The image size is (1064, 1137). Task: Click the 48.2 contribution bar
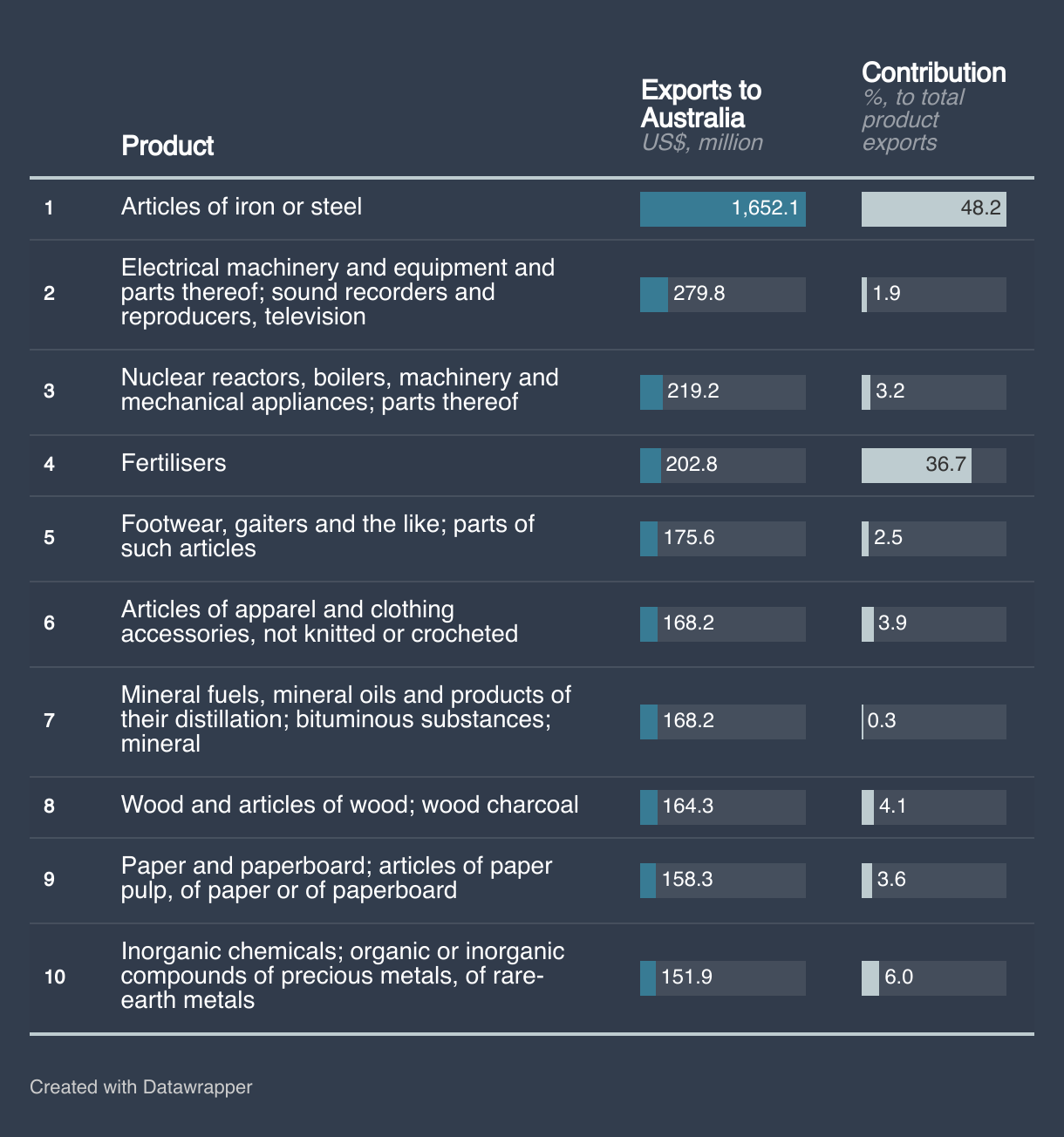click(x=933, y=209)
